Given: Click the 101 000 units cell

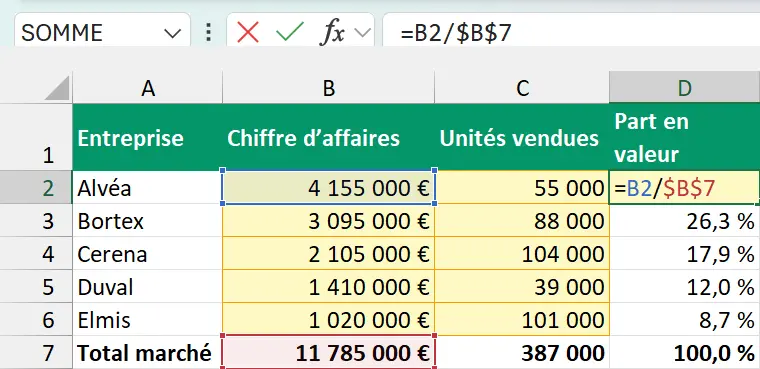Looking at the screenshot, I should (522, 320).
